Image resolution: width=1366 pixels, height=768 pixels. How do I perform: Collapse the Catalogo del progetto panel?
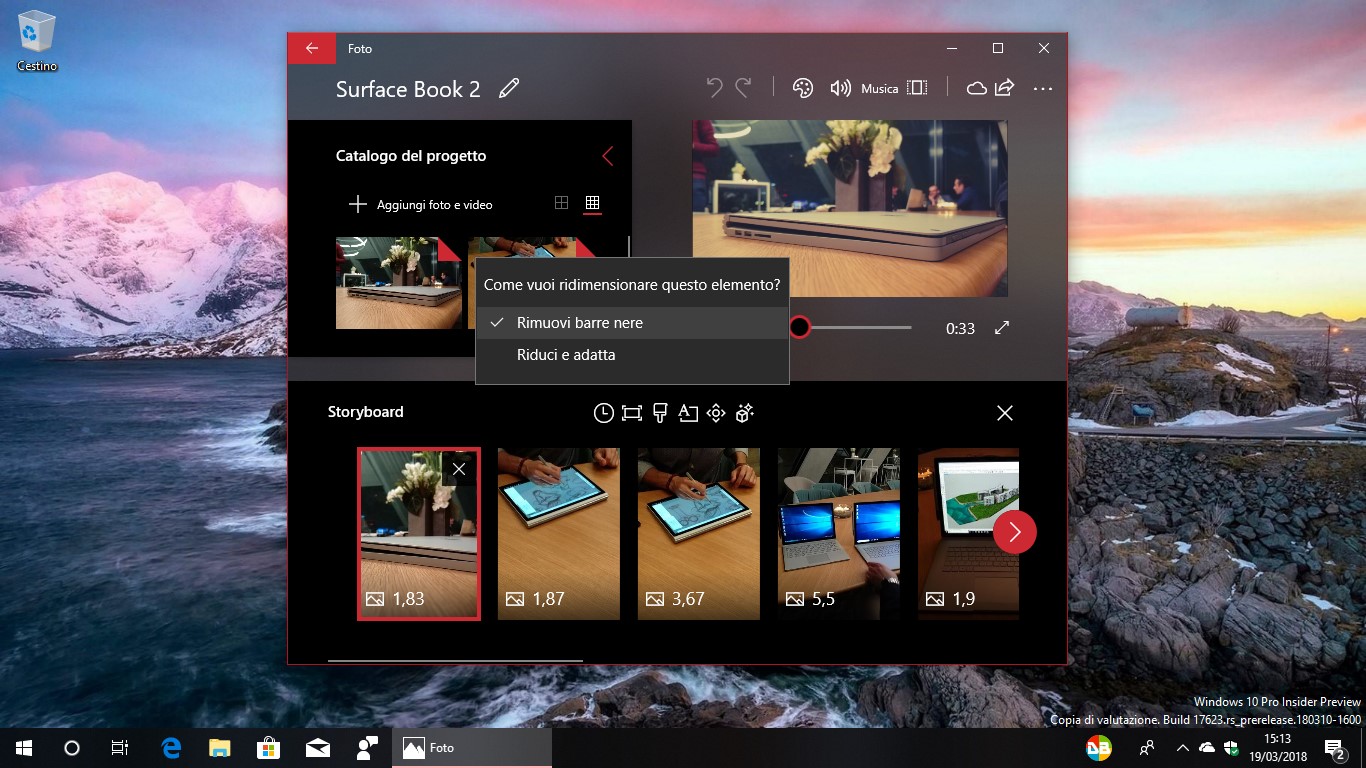click(608, 156)
